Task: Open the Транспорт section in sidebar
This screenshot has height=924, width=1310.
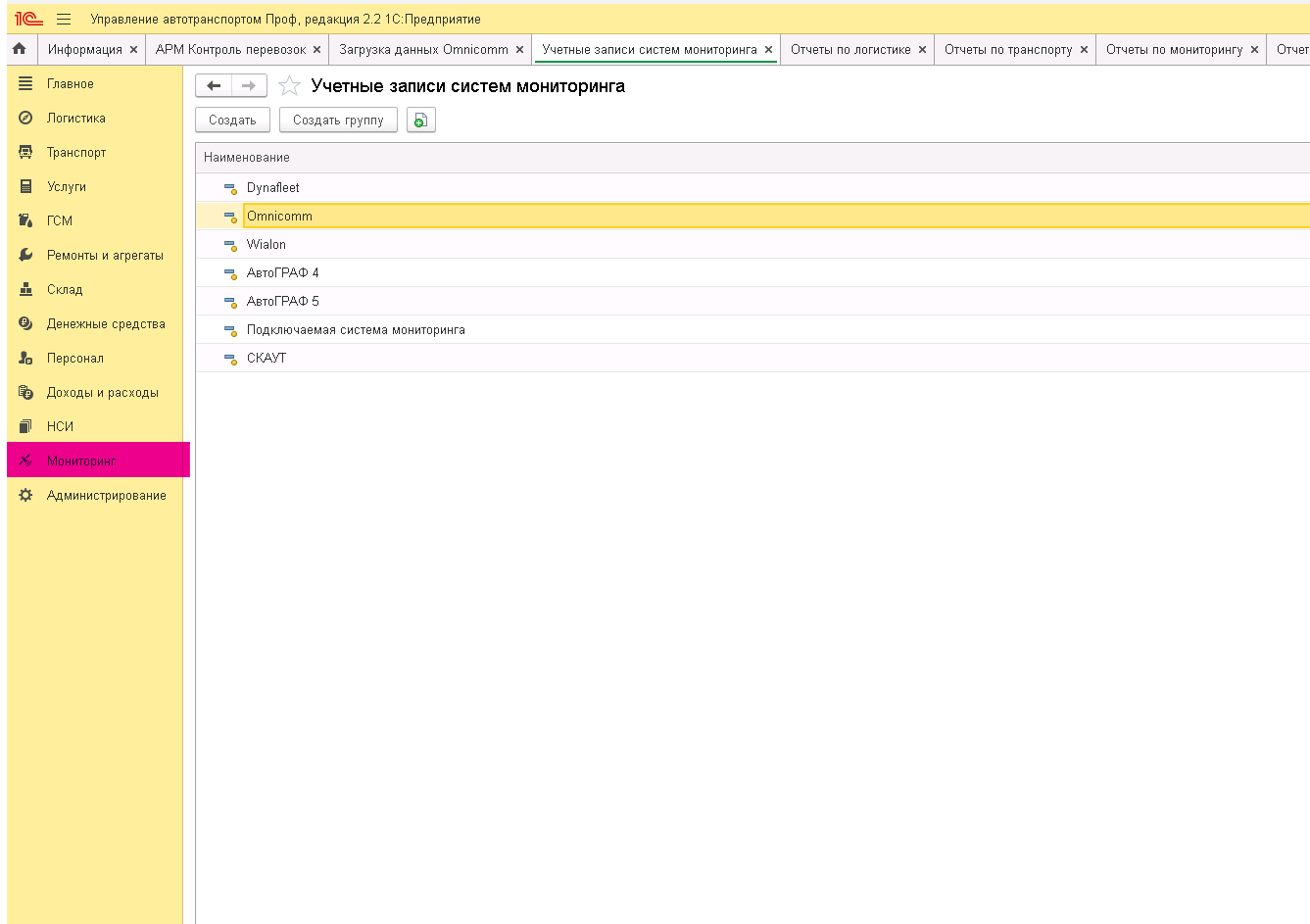Action: (x=75, y=153)
